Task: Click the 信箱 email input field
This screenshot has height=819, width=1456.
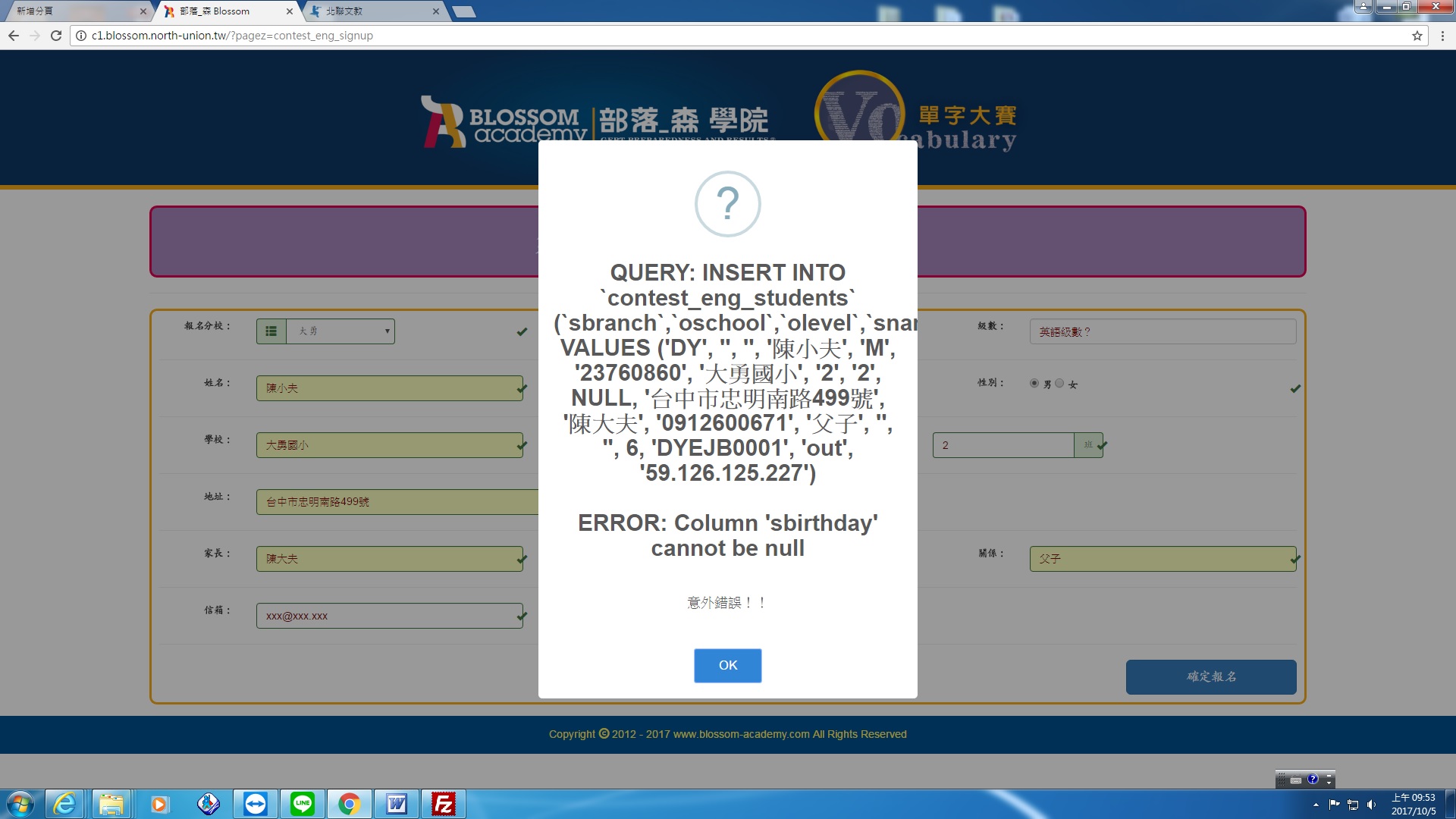Action: click(388, 616)
